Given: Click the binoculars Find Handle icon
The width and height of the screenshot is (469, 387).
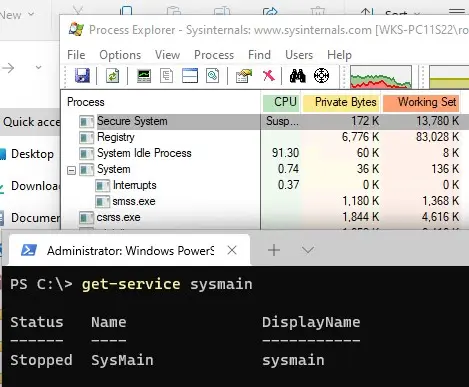Looking at the screenshot, I should [x=297, y=76].
